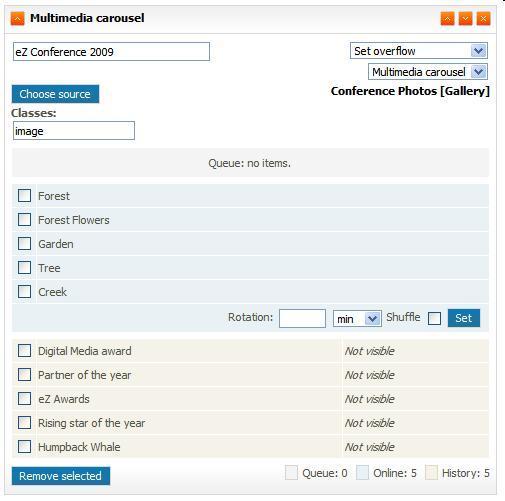This screenshot has width=505, height=501.
Task: Click the Rotation value input field
Action: [x=302, y=318]
